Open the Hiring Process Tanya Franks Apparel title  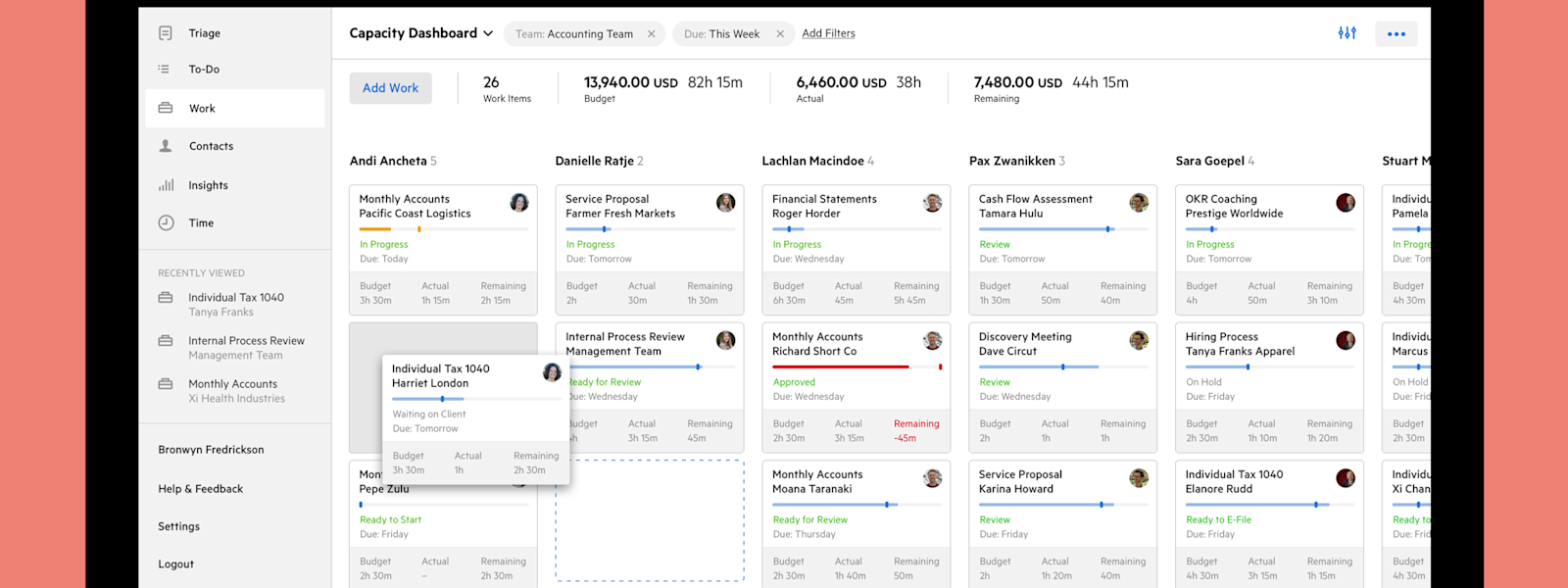(x=1240, y=344)
